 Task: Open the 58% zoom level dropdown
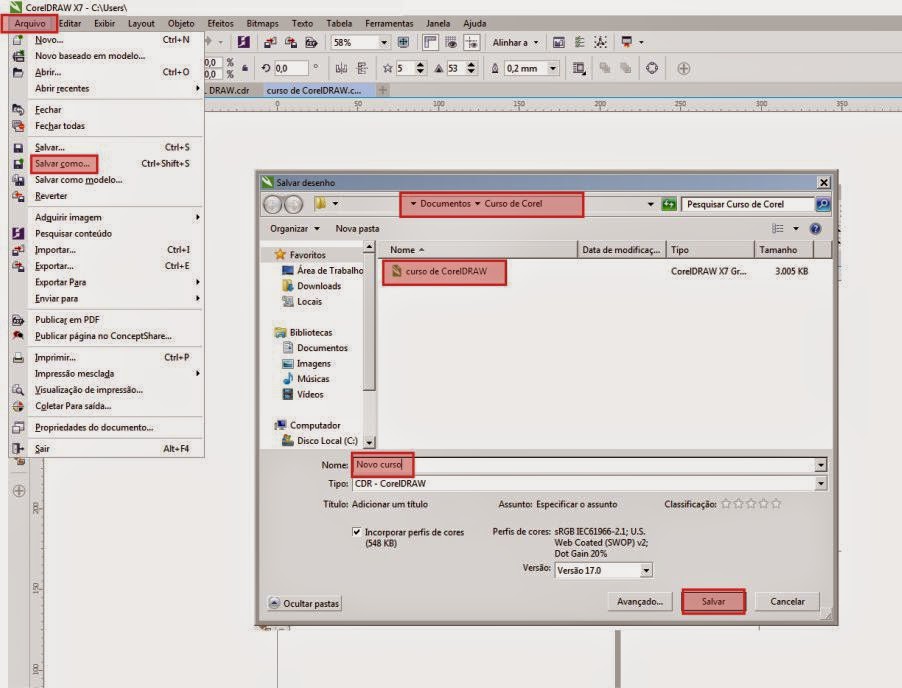pyautogui.click(x=384, y=42)
